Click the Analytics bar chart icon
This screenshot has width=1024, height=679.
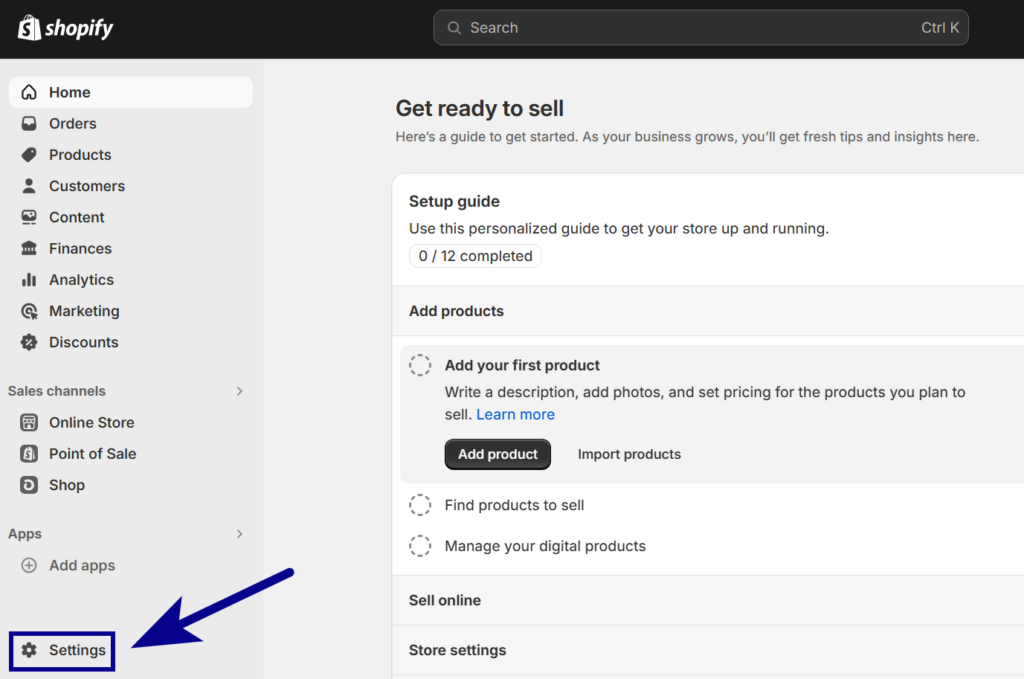point(29,280)
